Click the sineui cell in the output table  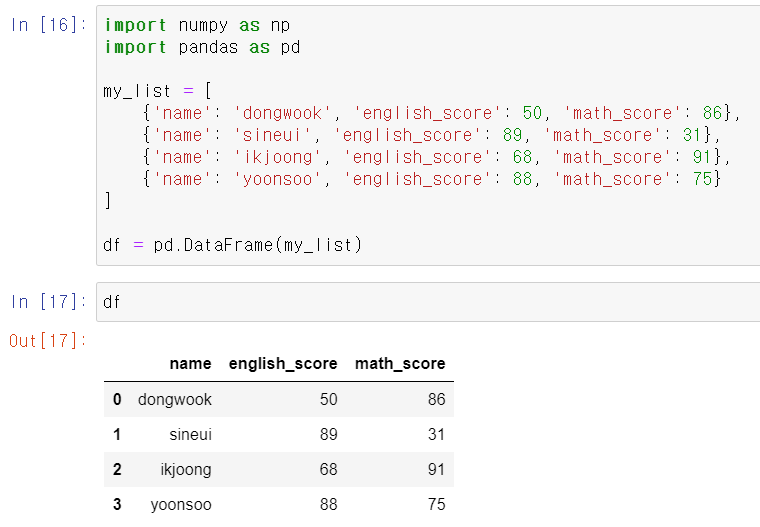190,434
